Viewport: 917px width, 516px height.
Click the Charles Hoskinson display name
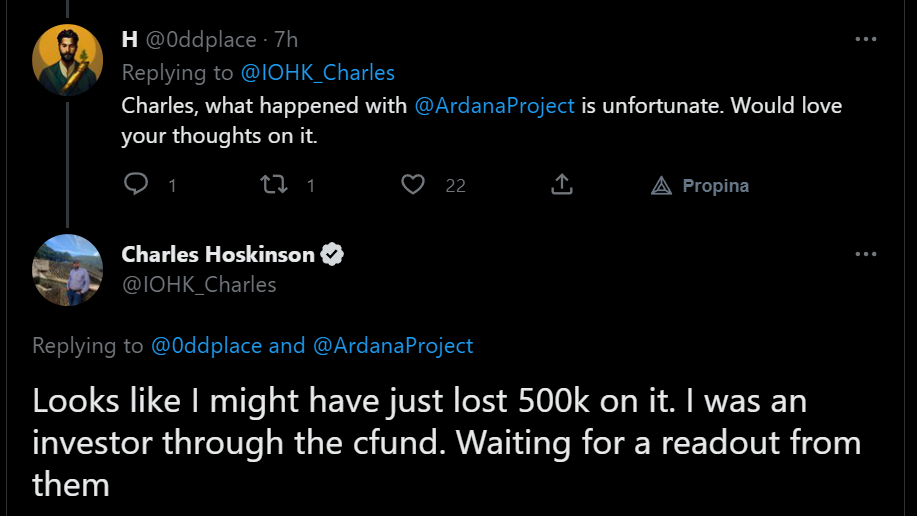click(x=218, y=254)
